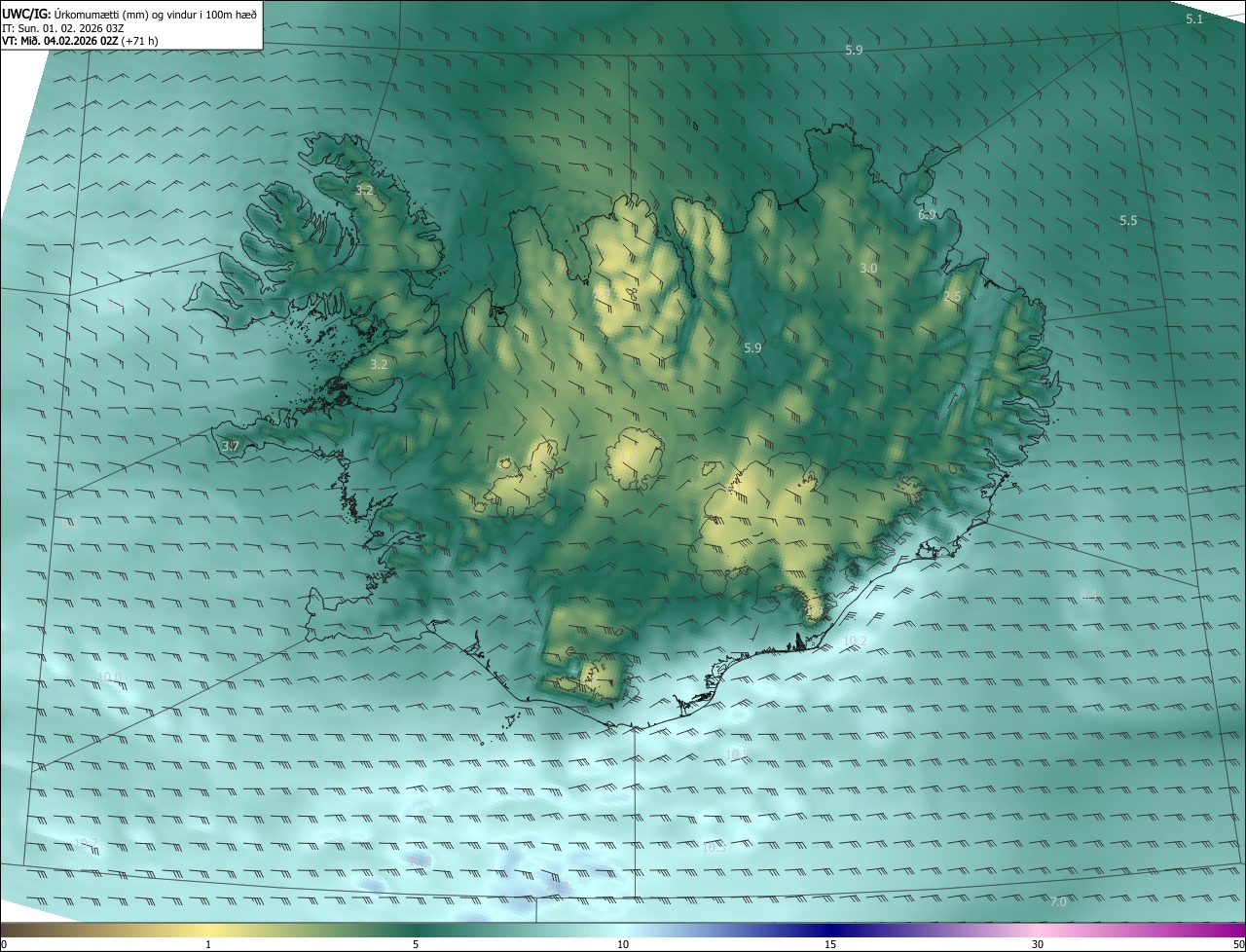Select the 3.2 value in the Westfjords
Screen dimensions: 1246x952
pos(364,191)
